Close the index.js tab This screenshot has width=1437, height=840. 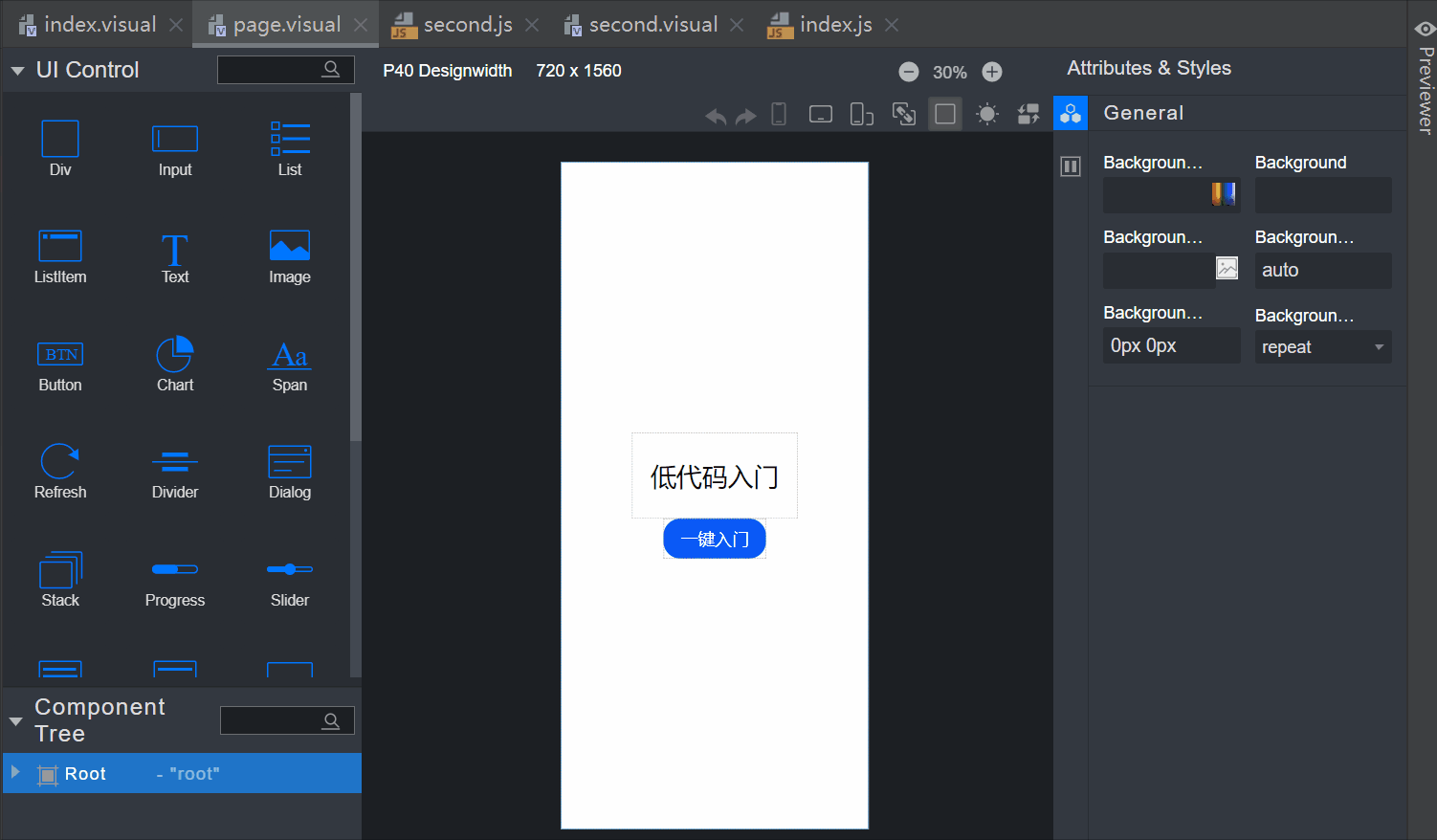[892, 25]
